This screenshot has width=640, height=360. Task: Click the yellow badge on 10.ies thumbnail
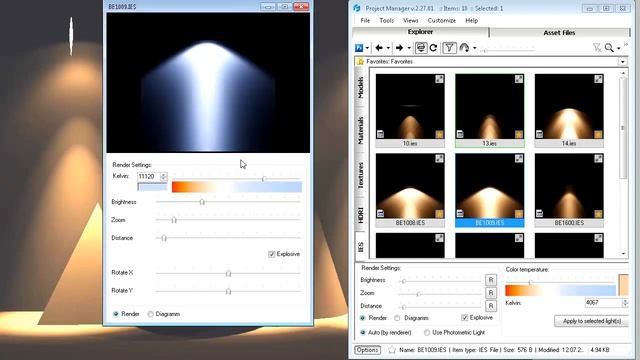click(439, 134)
